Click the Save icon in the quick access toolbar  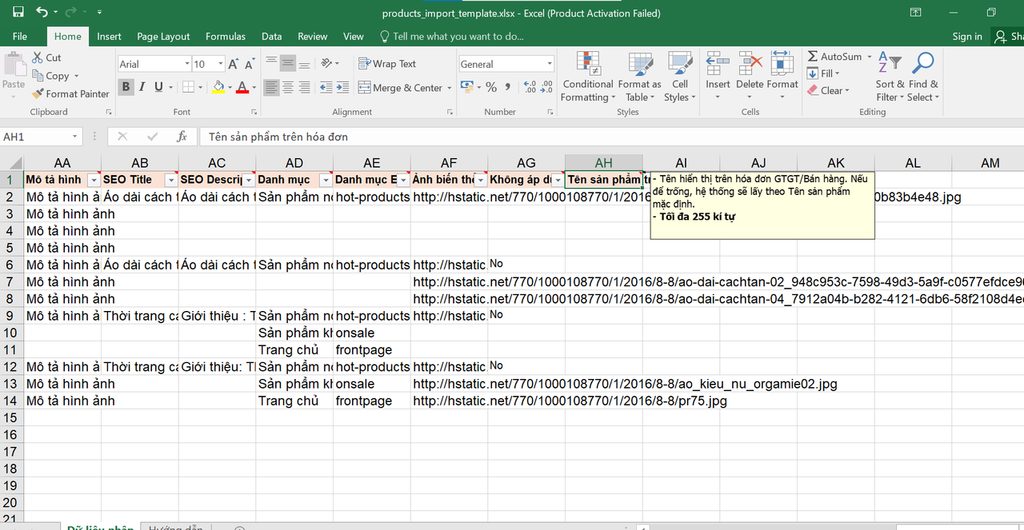click(x=18, y=12)
